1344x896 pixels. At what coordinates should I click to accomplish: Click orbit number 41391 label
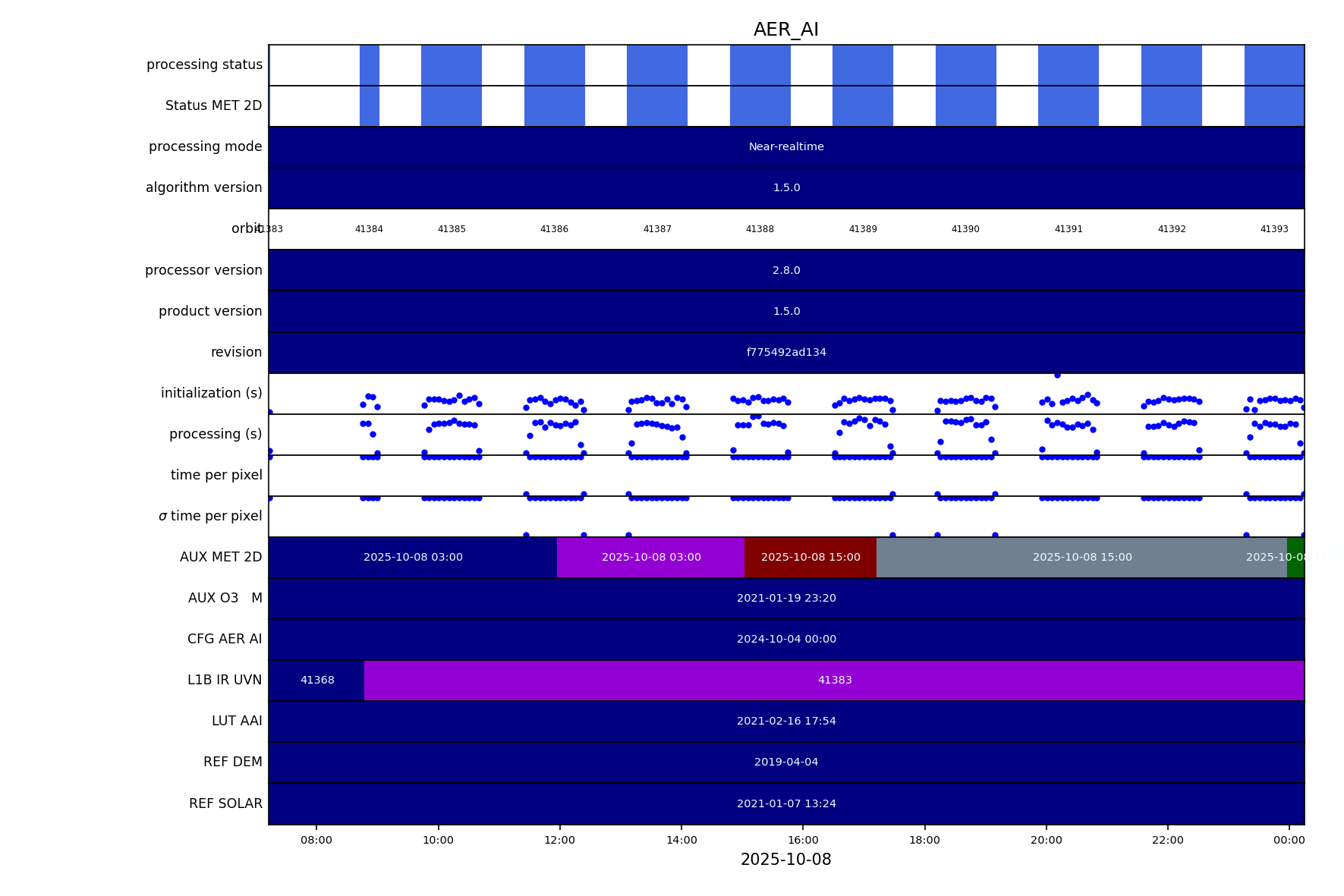[x=1069, y=229]
